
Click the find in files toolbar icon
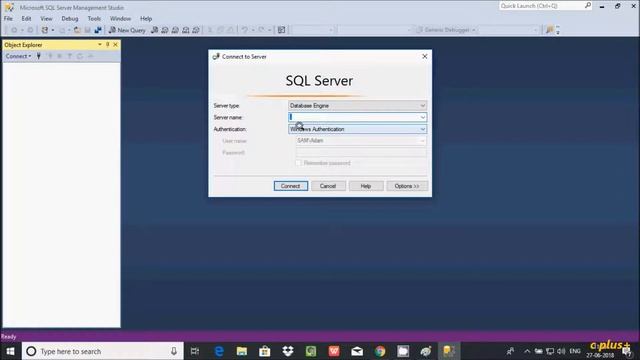coord(549,30)
